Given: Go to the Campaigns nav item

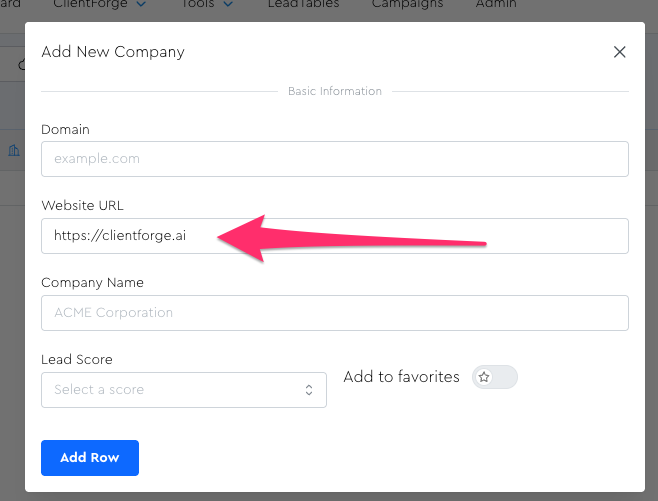Looking at the screenshot, I should coord(407,4).
